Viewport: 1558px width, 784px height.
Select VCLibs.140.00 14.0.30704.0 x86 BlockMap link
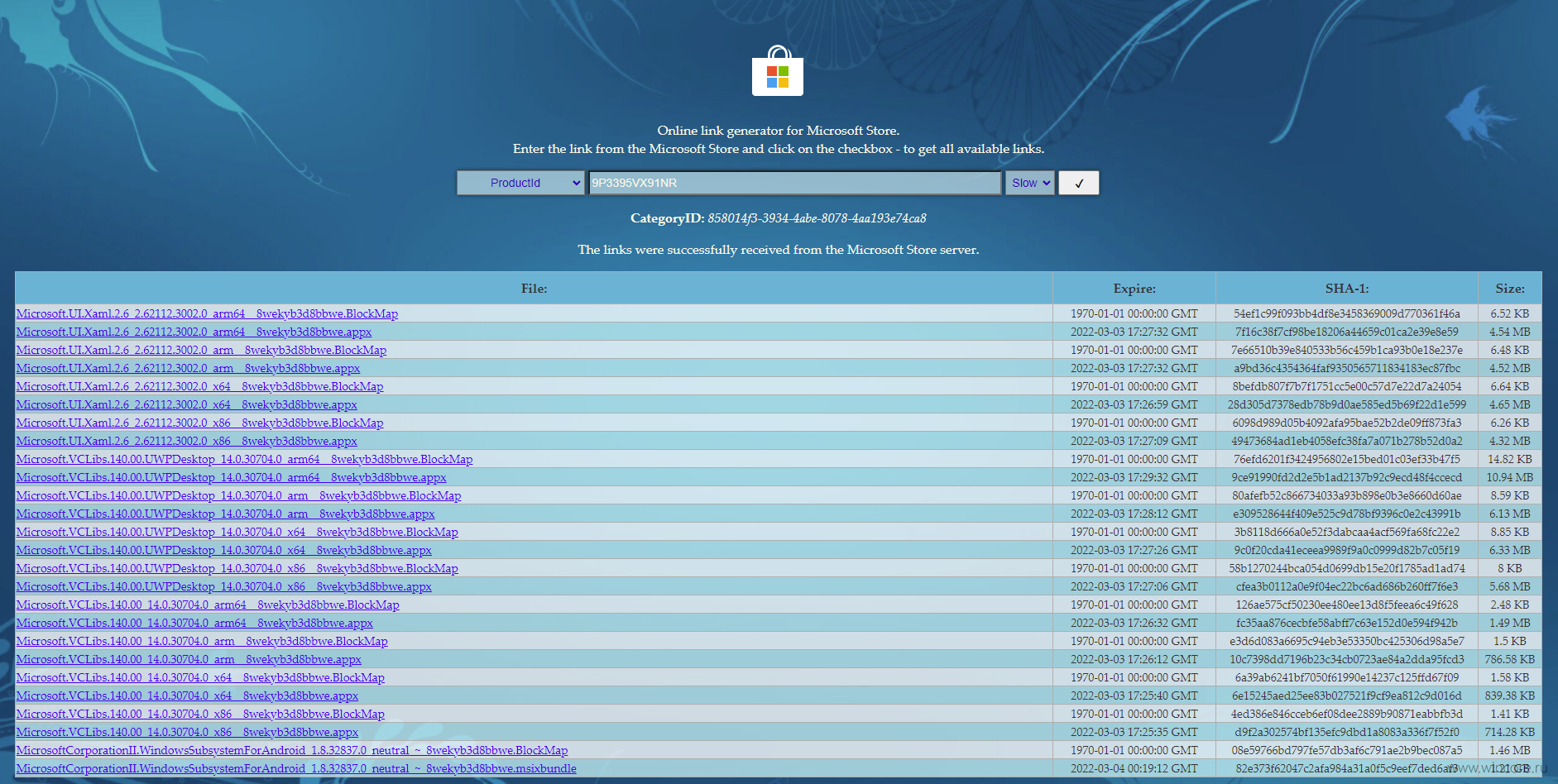coord(200,714)
